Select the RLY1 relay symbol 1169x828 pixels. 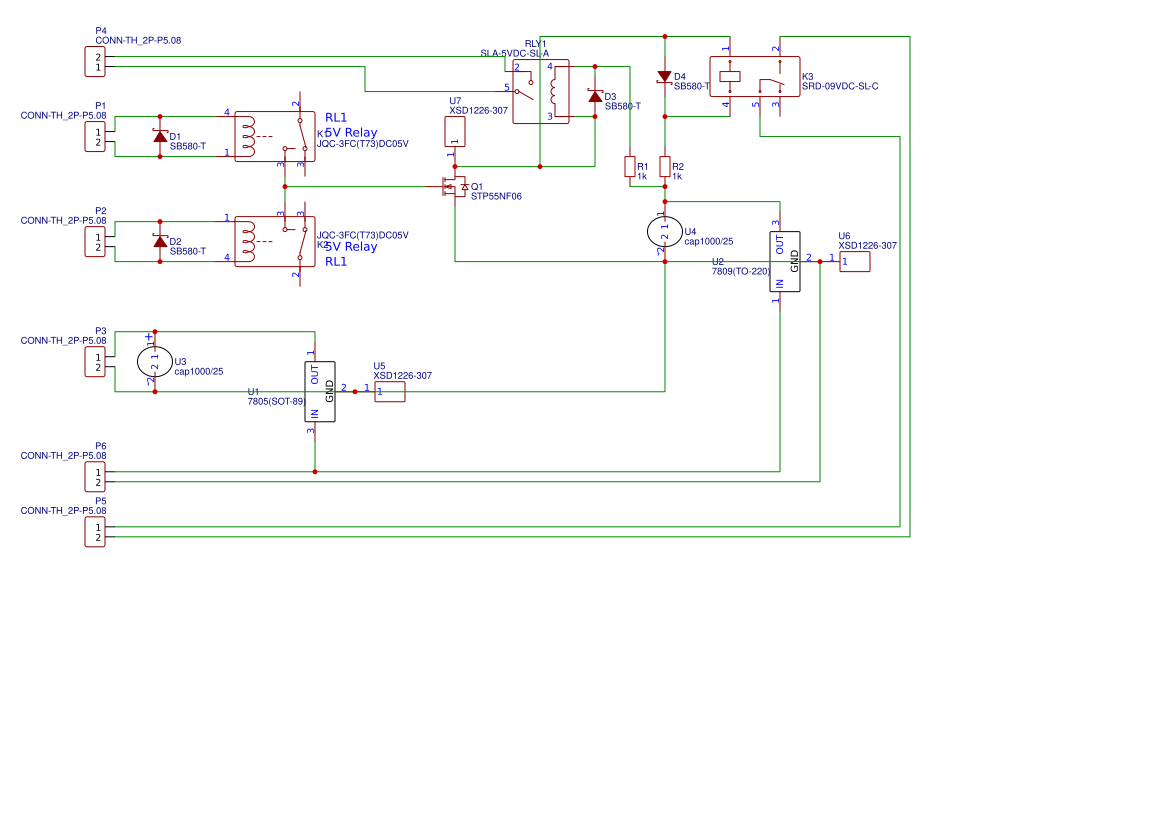point(541,92)
